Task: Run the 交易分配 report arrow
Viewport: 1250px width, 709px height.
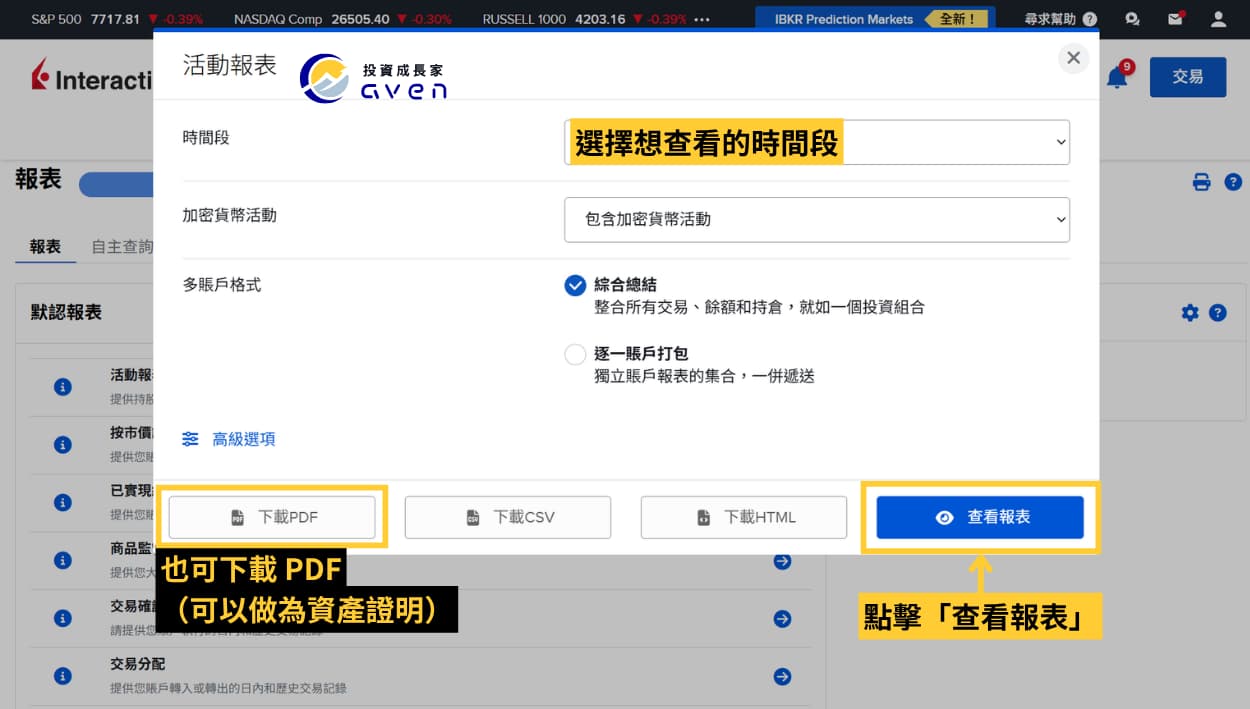Action: coord(782,677)
